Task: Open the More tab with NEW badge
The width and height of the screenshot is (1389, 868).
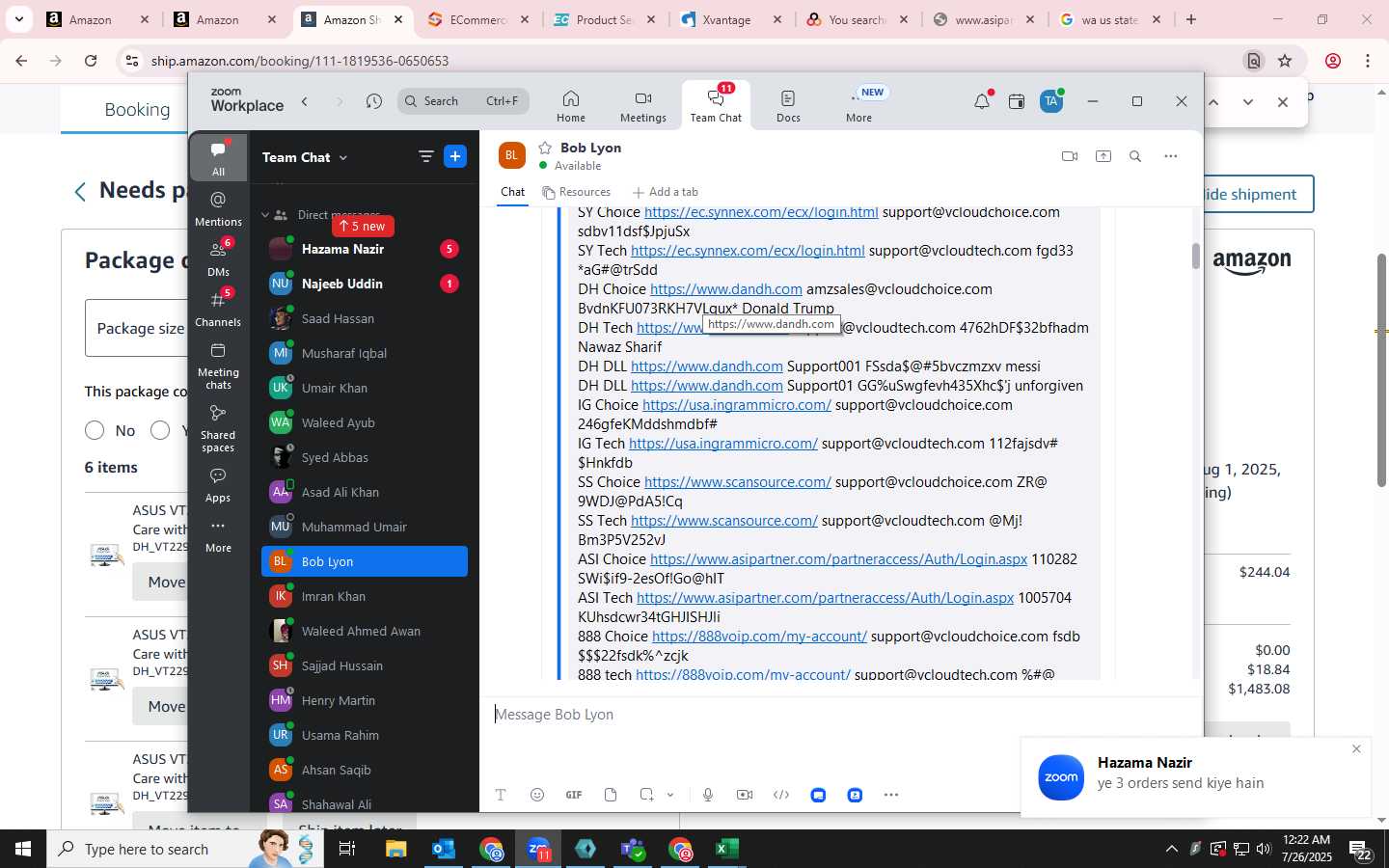Action: coord(858,106)
